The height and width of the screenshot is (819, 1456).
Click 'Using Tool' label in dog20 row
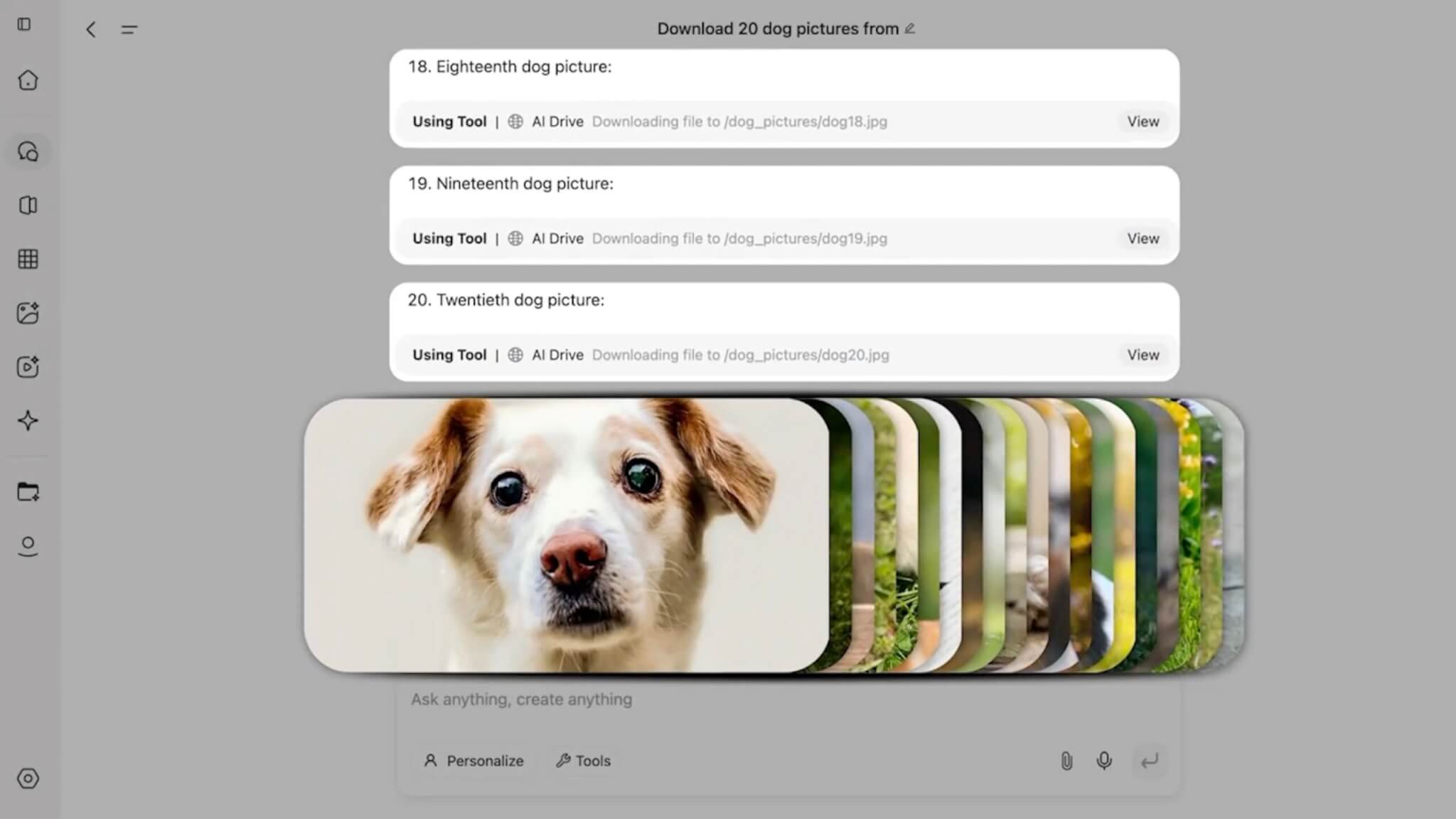[x=449, y=355]
